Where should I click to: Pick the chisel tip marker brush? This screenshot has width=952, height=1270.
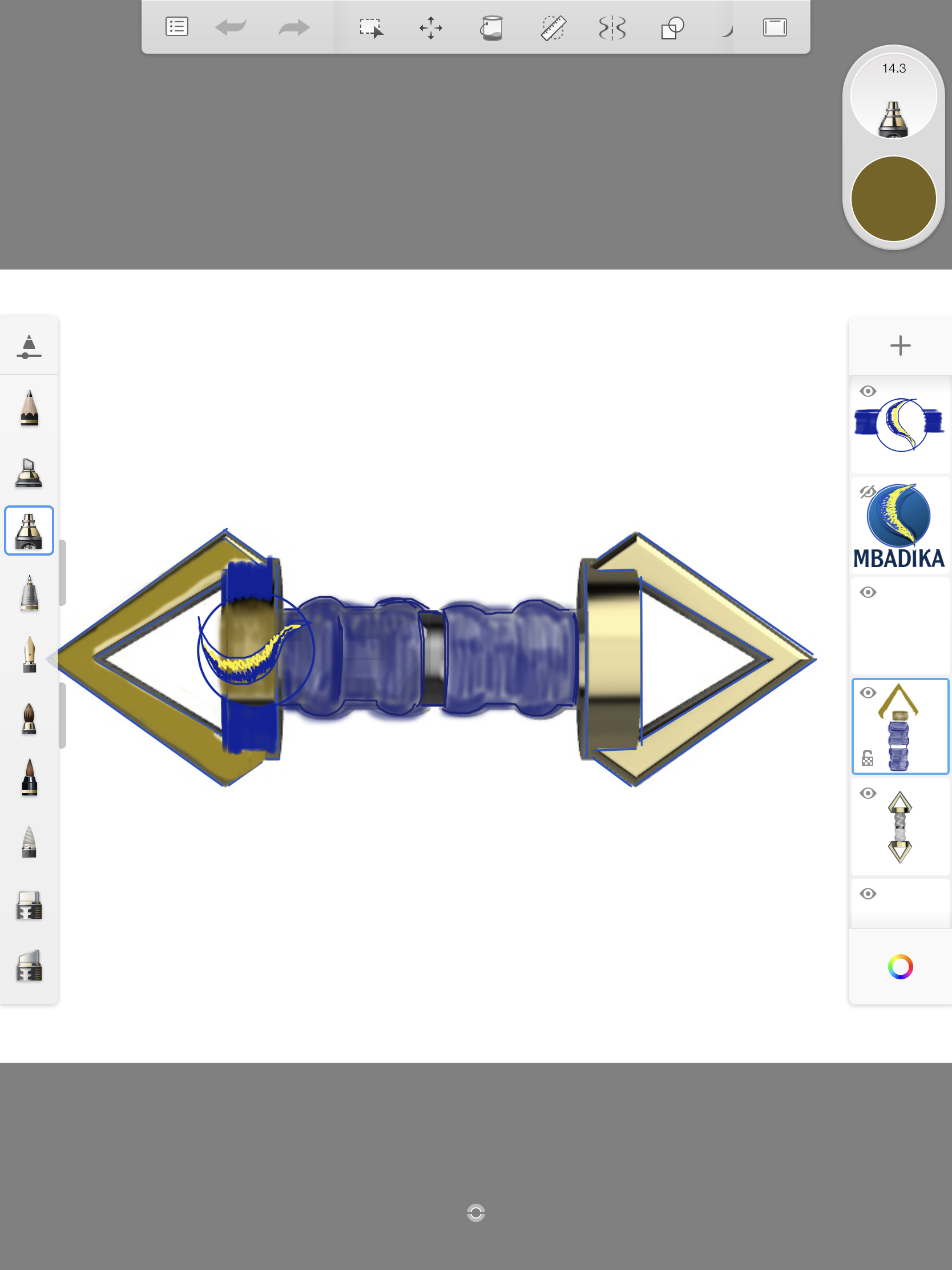[x=29, y=472]
